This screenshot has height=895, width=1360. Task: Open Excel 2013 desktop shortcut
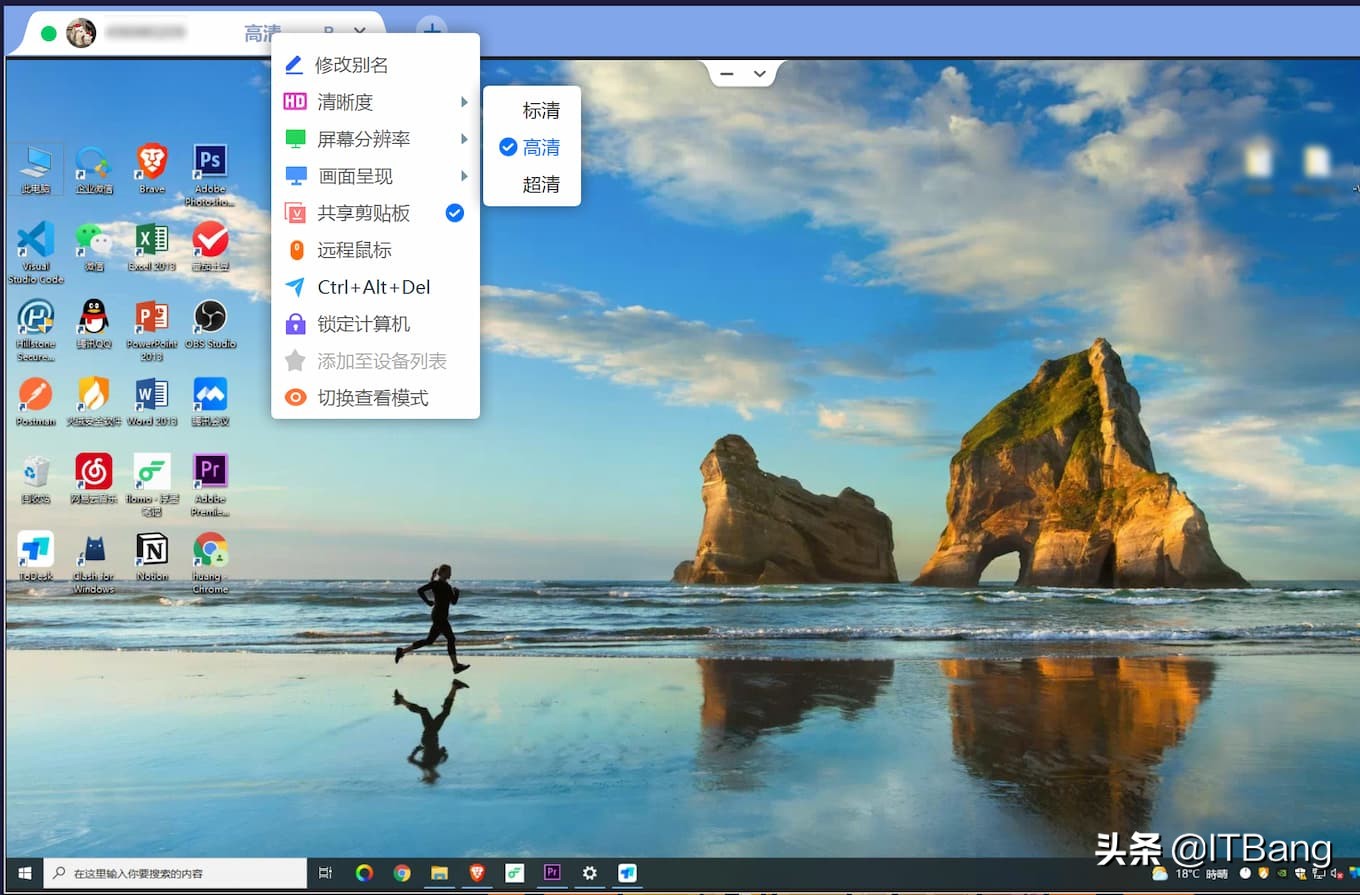pos(152,240)
